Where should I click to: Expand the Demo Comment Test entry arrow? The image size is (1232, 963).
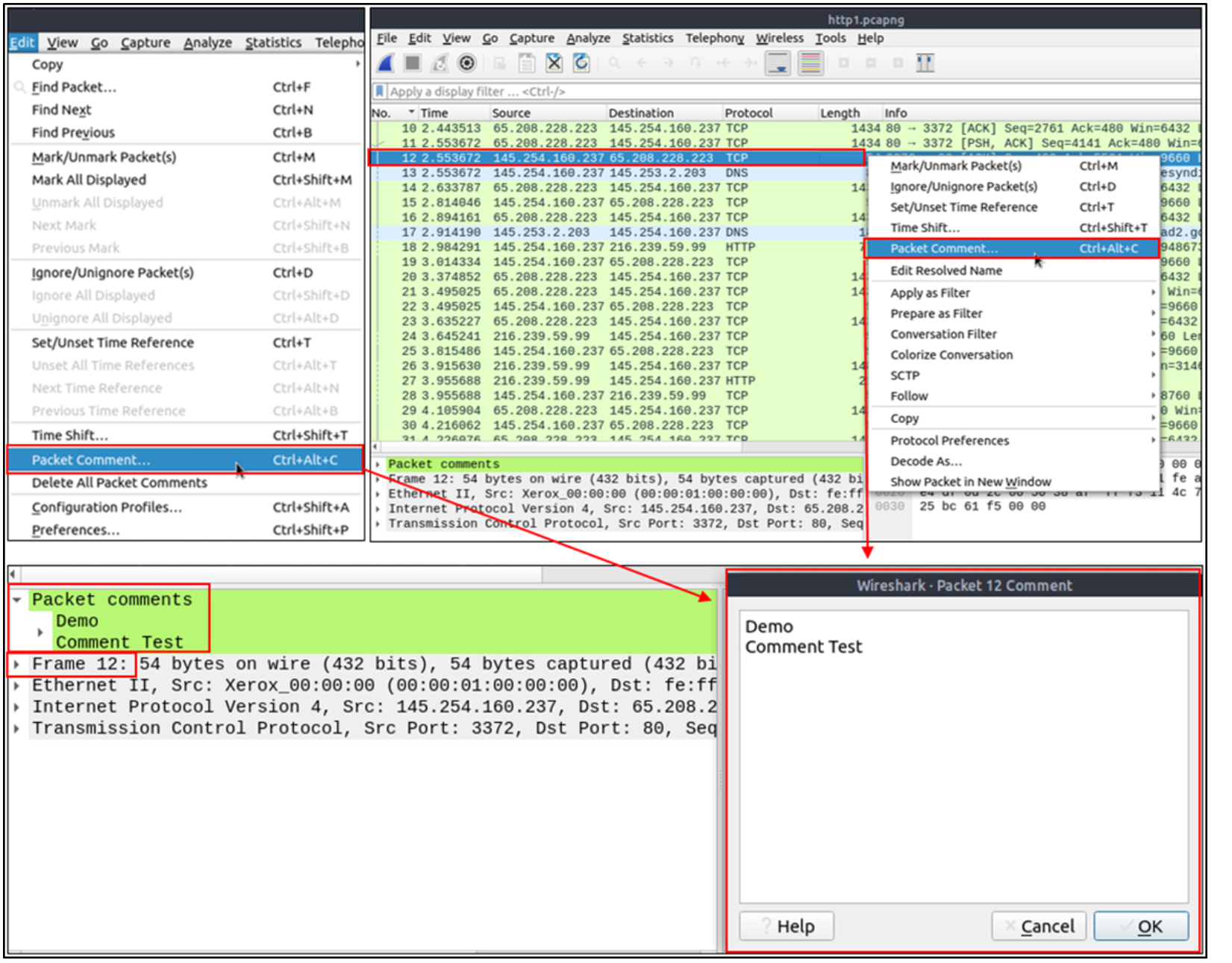(40, 633)
